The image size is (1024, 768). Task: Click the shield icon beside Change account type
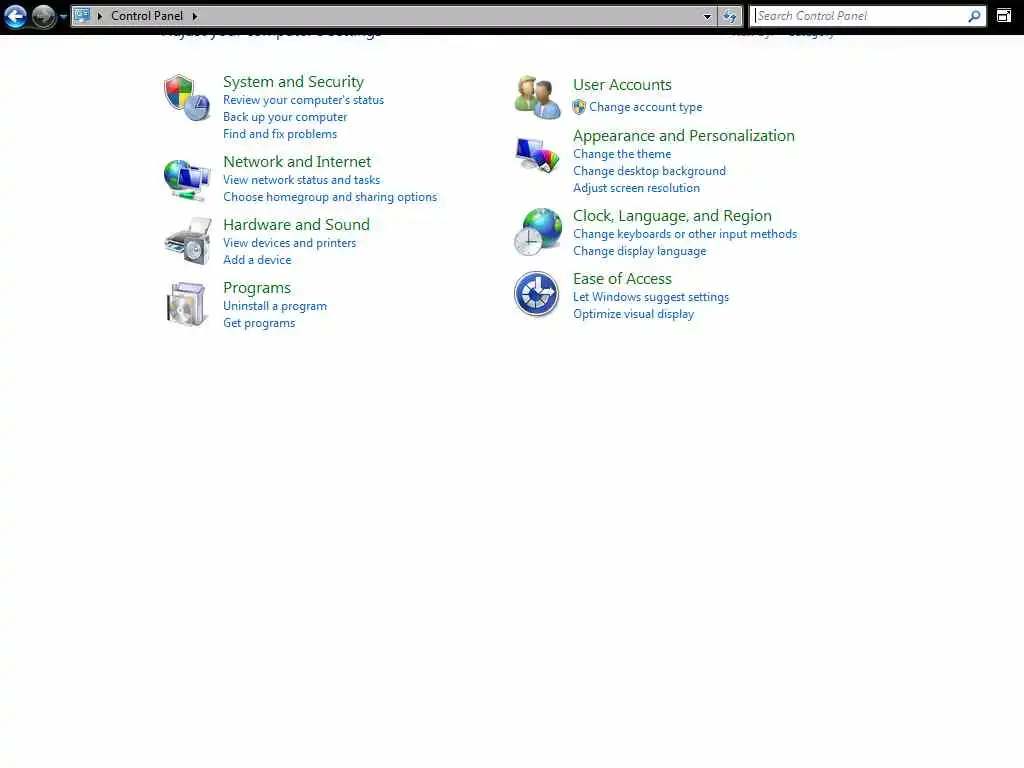point(579,107)
